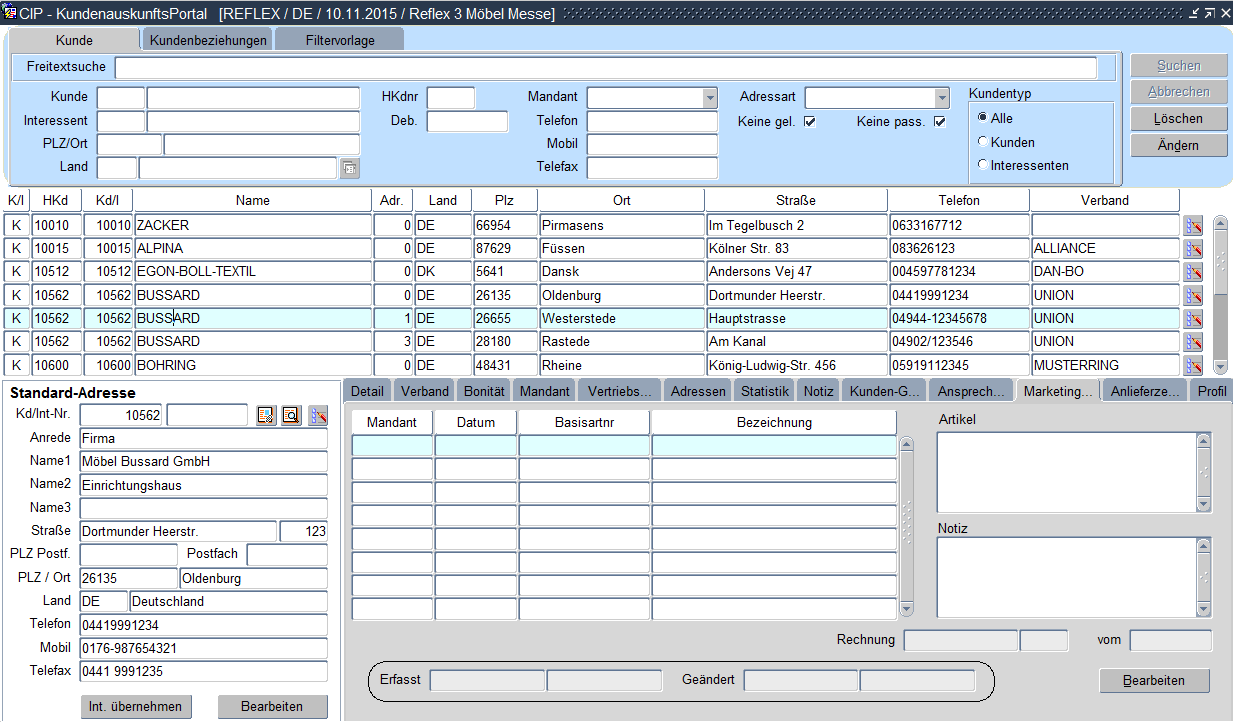Screen dimensions: 1233x722
Task: Select the Interessenten radio button
Action: 983,165
